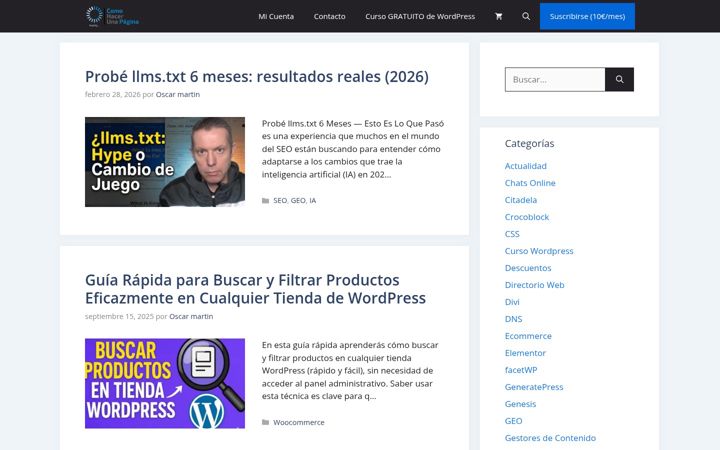The width and height of the screenshot is (720, 450).
Task: Open Guía Rápida para Buscar y Filtrar article
Action: point(255,289)
